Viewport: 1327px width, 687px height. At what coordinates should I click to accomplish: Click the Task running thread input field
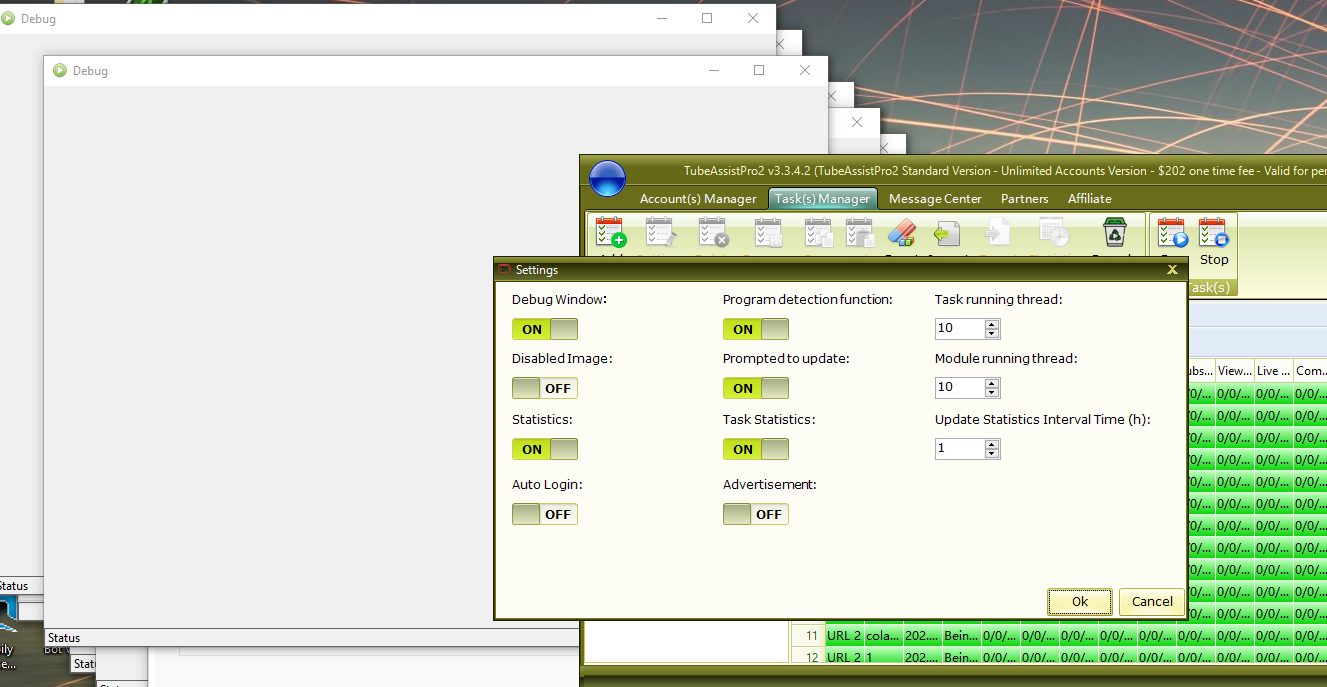pyautogui.click(x=959, y=328)
